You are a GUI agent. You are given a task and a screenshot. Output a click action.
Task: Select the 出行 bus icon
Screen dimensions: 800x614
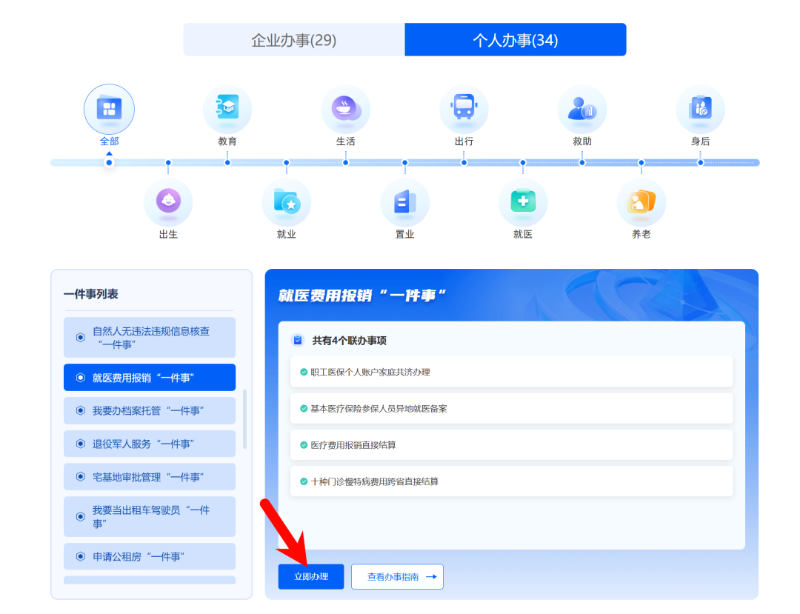pos(464,109)
